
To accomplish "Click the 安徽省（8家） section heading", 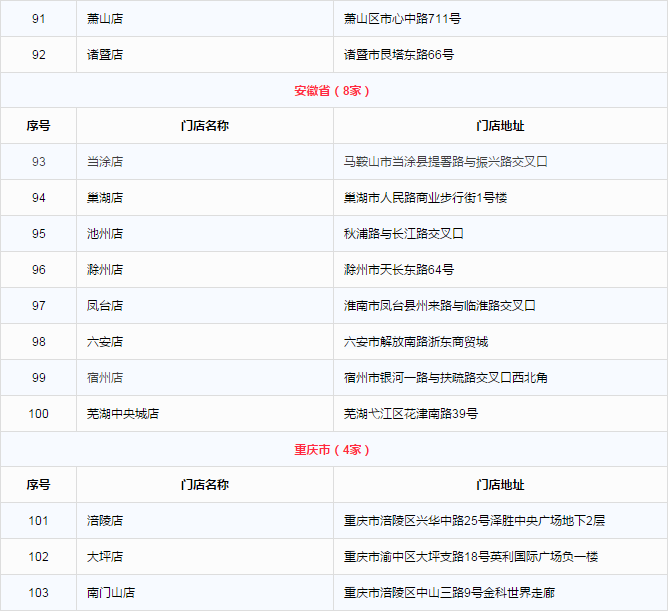I will click(x=333, y=91).
